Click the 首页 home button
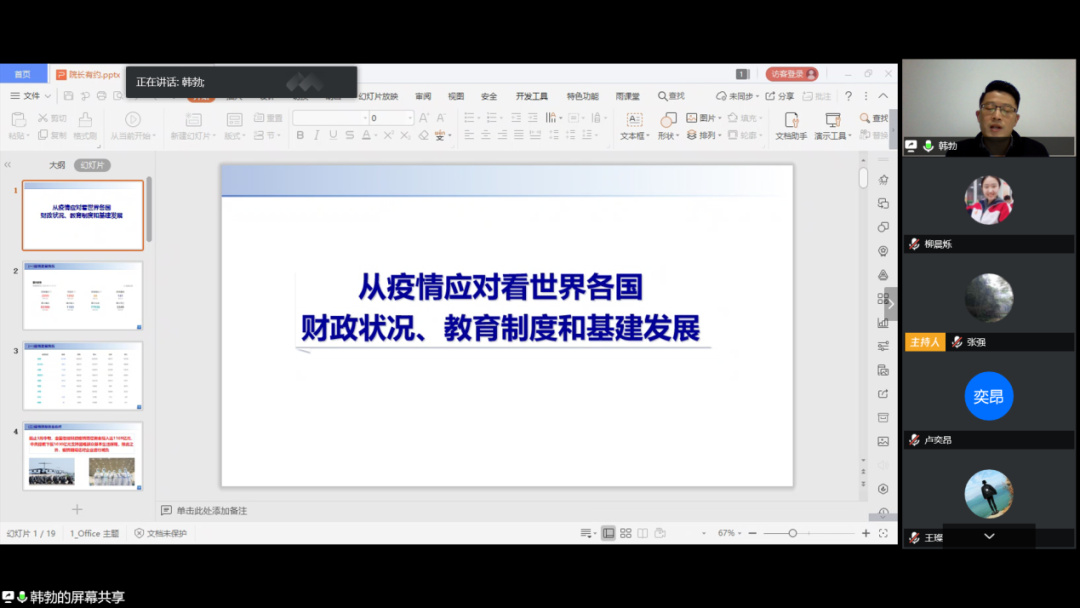 pyautogui.click(x=22, y=74)
